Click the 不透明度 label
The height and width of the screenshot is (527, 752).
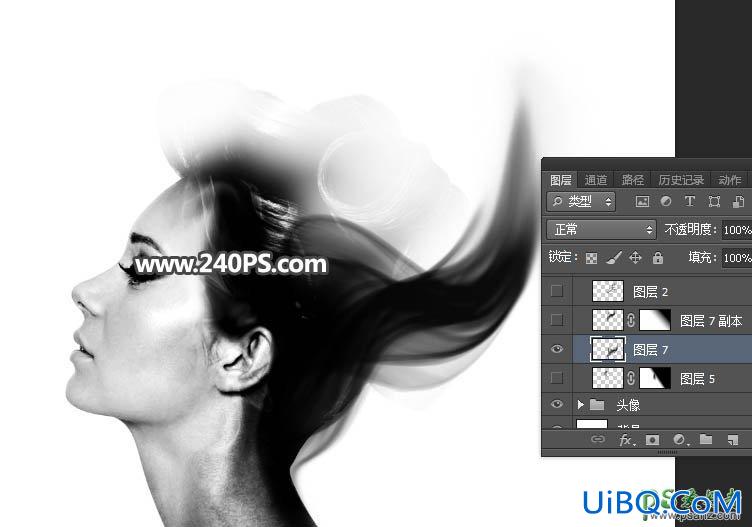pos(691,230)
